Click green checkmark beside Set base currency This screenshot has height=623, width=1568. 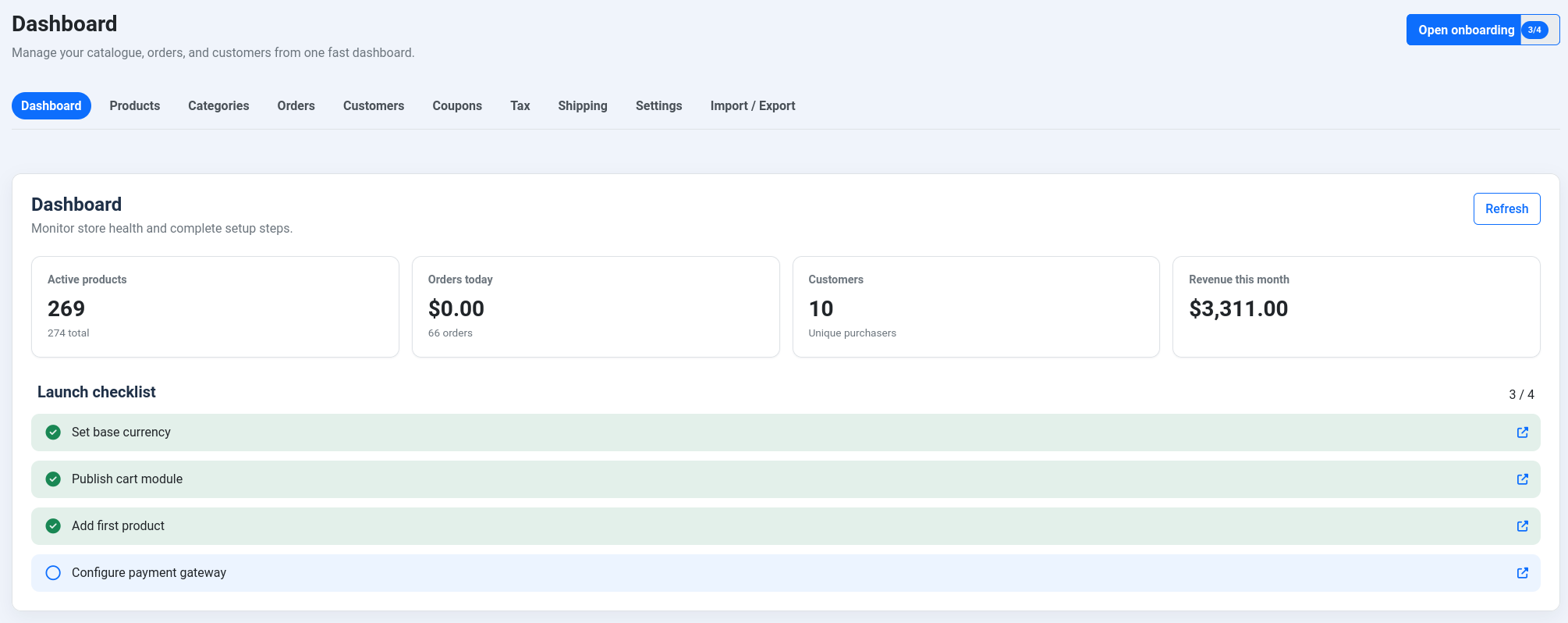(x=53, y=433)
